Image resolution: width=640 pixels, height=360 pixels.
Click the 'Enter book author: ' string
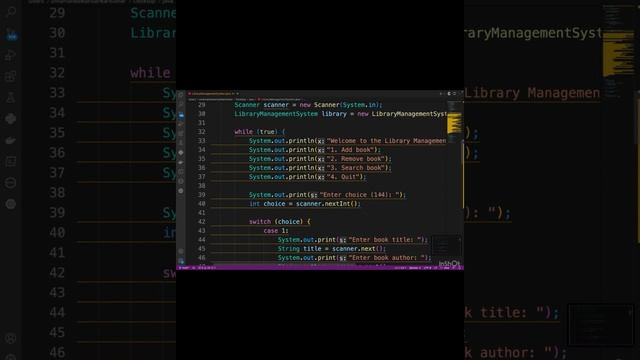[x=387, y=258]
